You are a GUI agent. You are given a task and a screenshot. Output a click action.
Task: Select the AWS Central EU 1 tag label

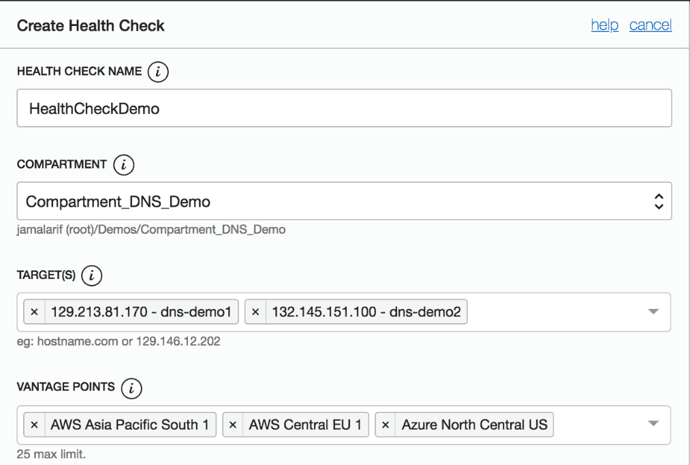pos(306,425)
